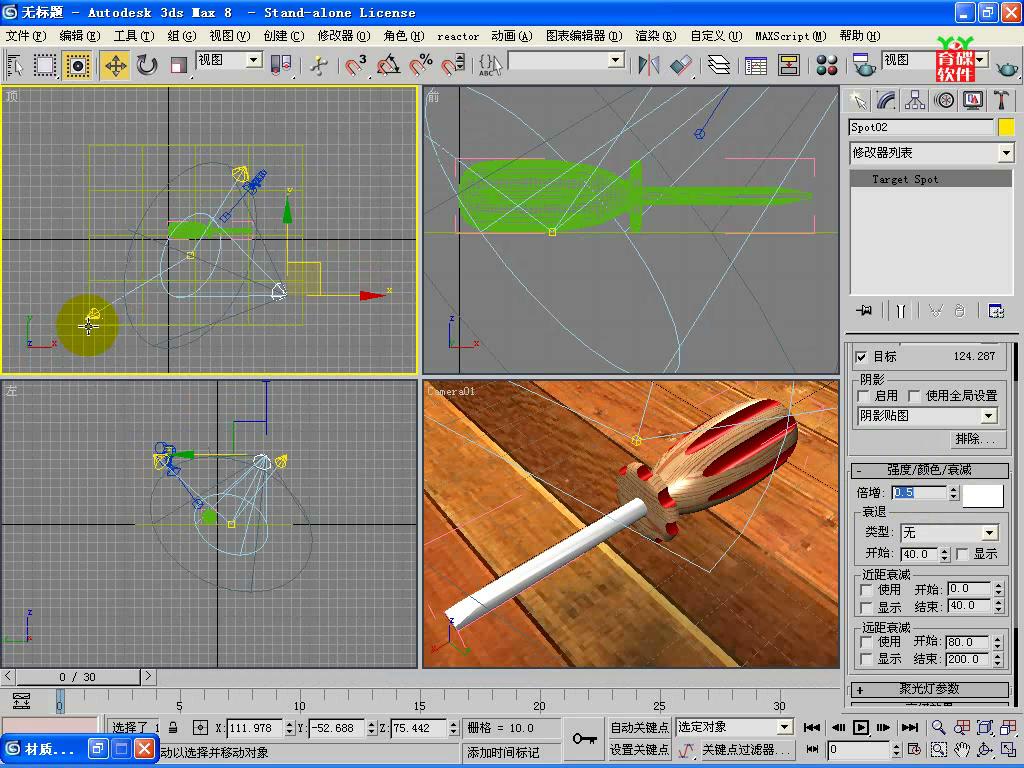Viewport: 1024px width, 768px height.
Task: Click the Zoom viewport magnifier icon
Action: tap(938, 728)
